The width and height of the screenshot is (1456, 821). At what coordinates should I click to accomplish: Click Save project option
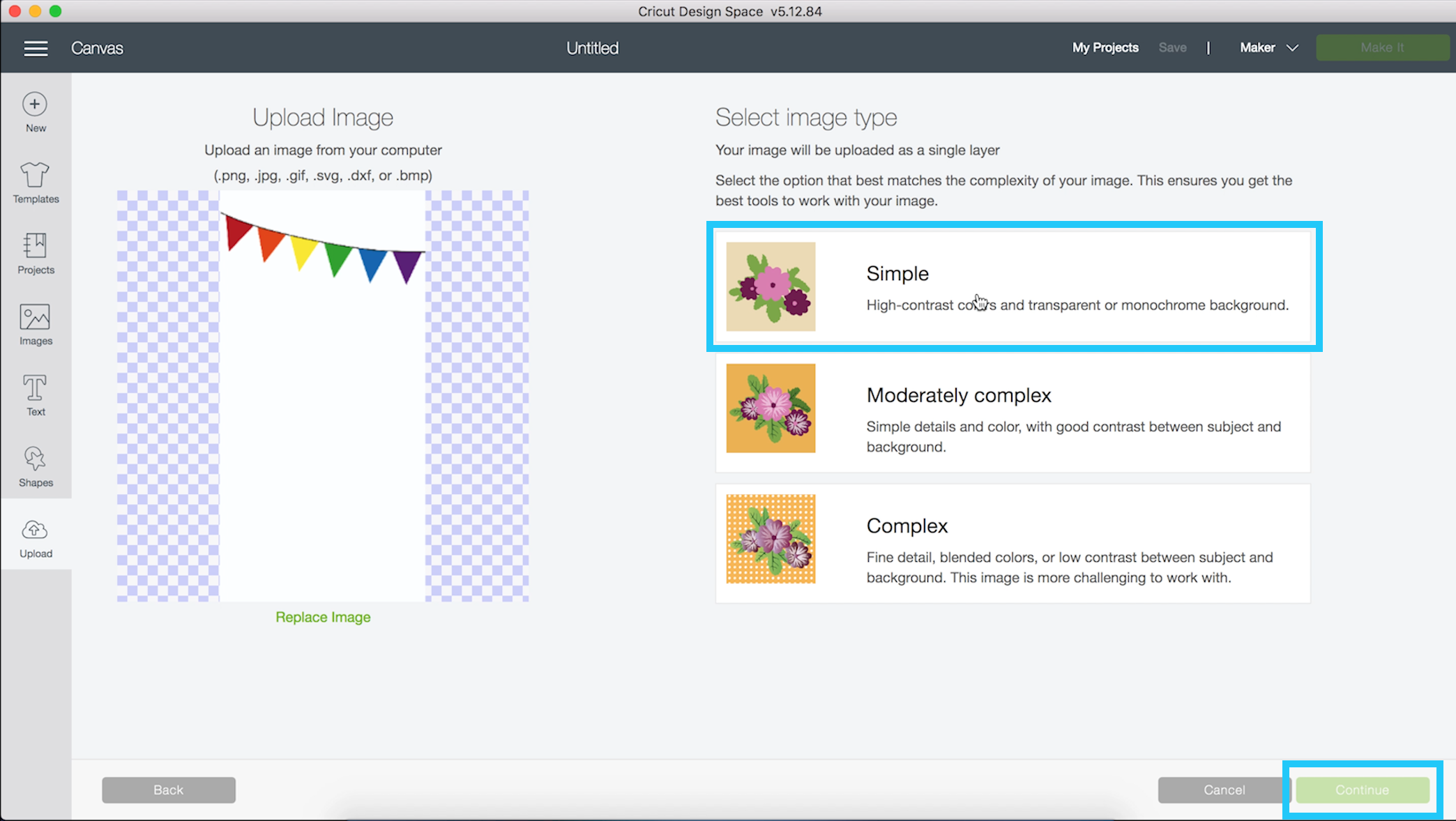(x=1172, y=47)
